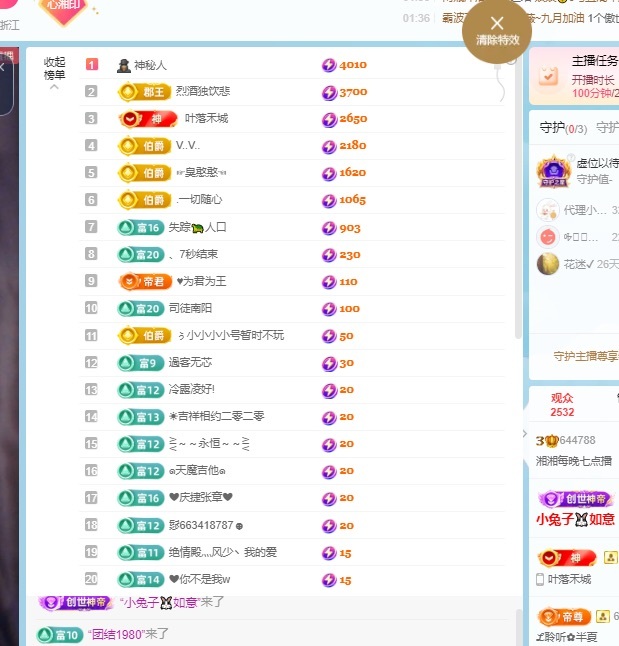This screenshot has width=619, height=646.
Task: Click the 创世神帝 badge in entry message
Action: 77,603
